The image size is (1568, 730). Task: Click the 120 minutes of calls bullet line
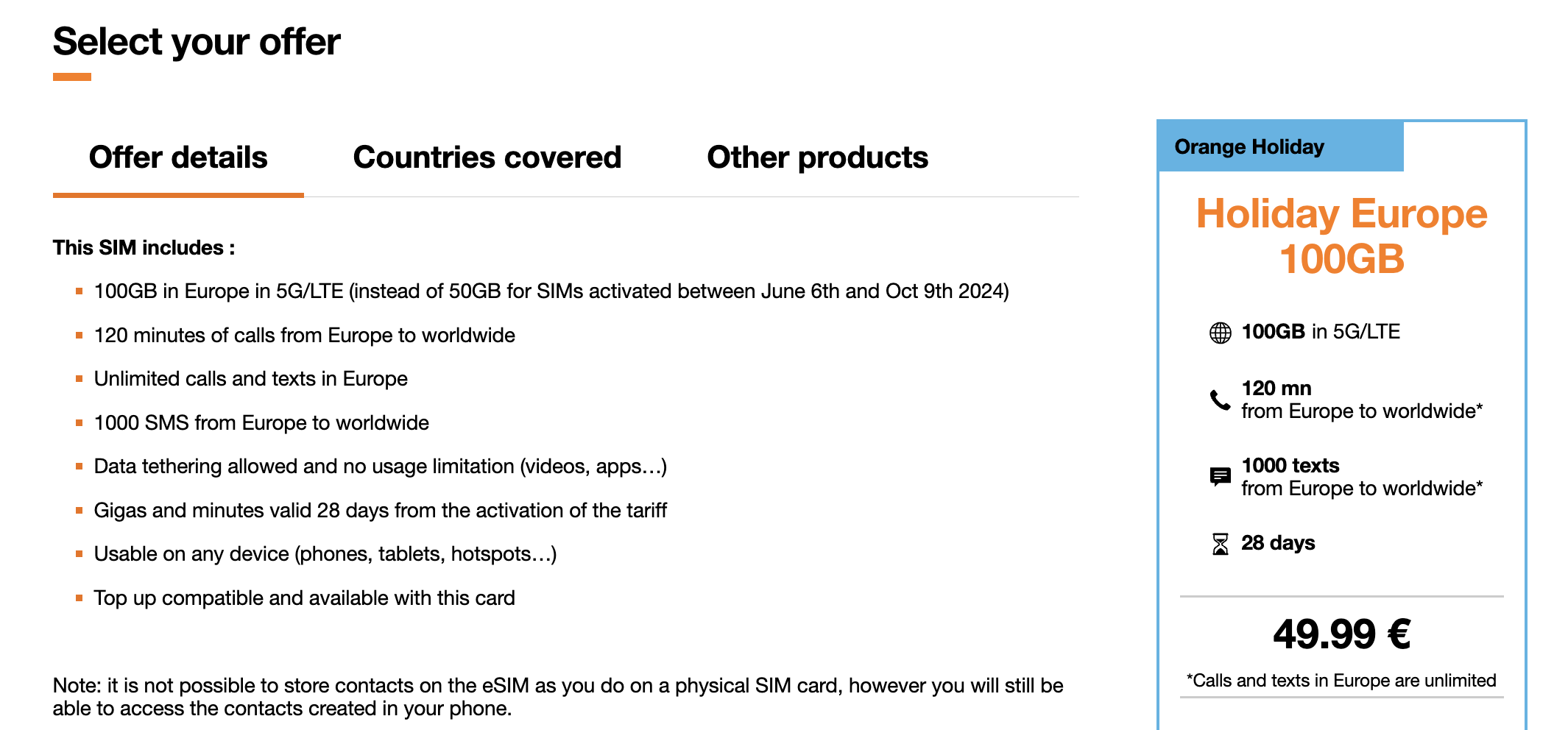304,336
